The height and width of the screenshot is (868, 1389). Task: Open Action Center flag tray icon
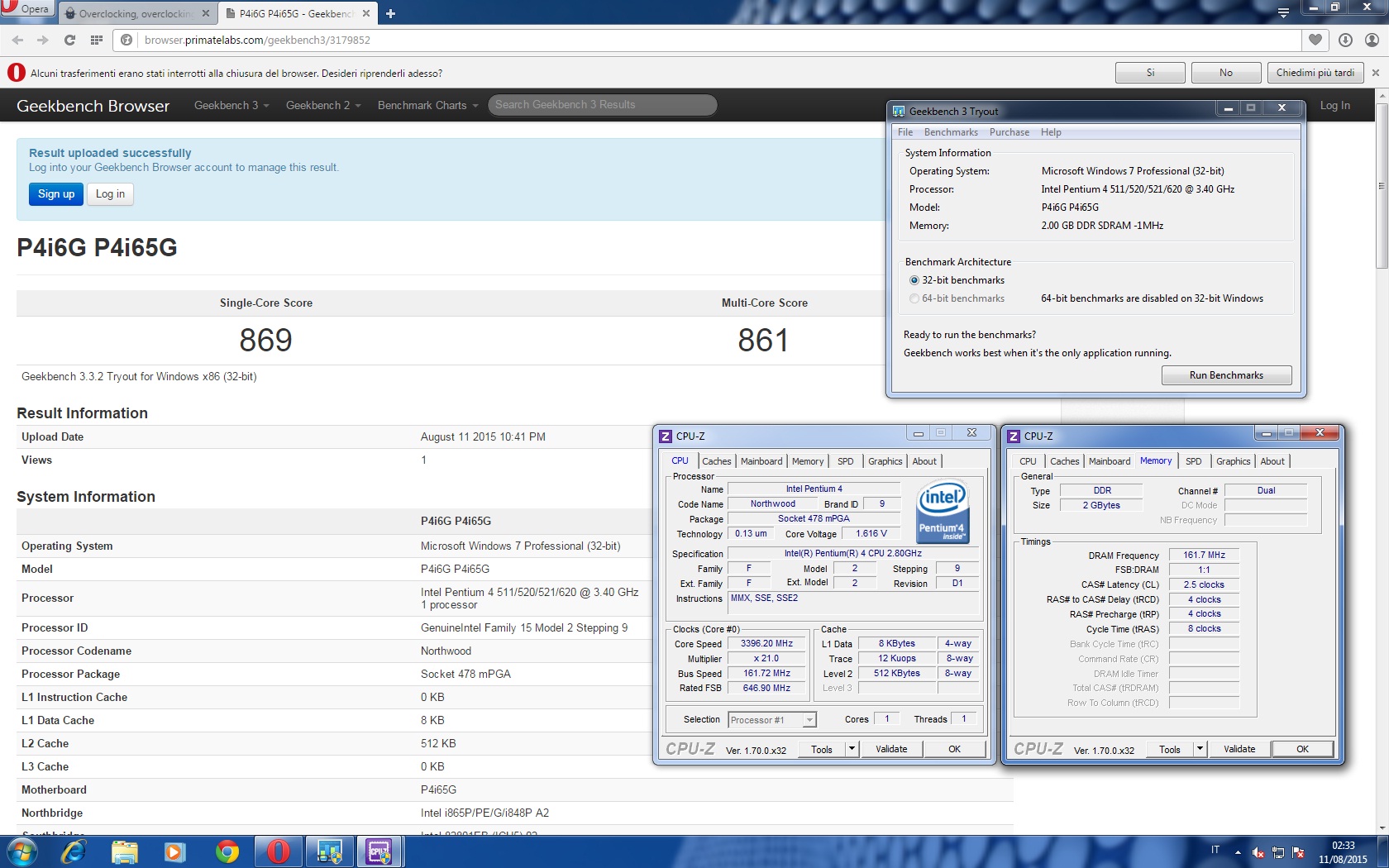pos(1298,852)
